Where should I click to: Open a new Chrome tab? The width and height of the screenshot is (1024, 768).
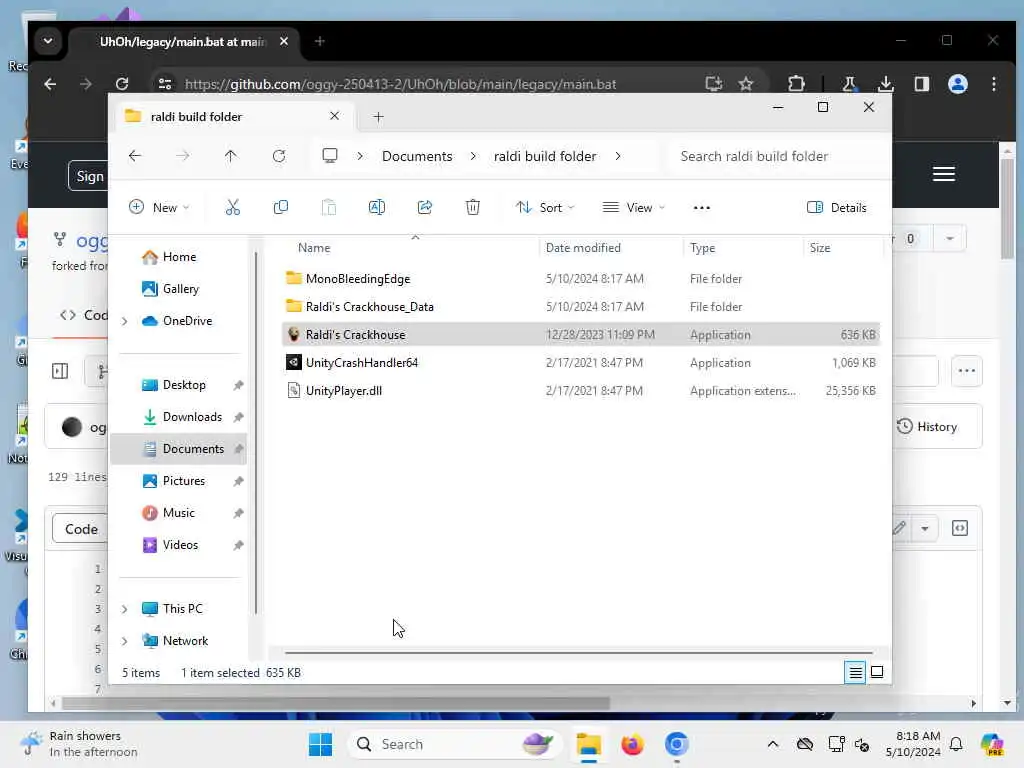click(x=319, y=41)
